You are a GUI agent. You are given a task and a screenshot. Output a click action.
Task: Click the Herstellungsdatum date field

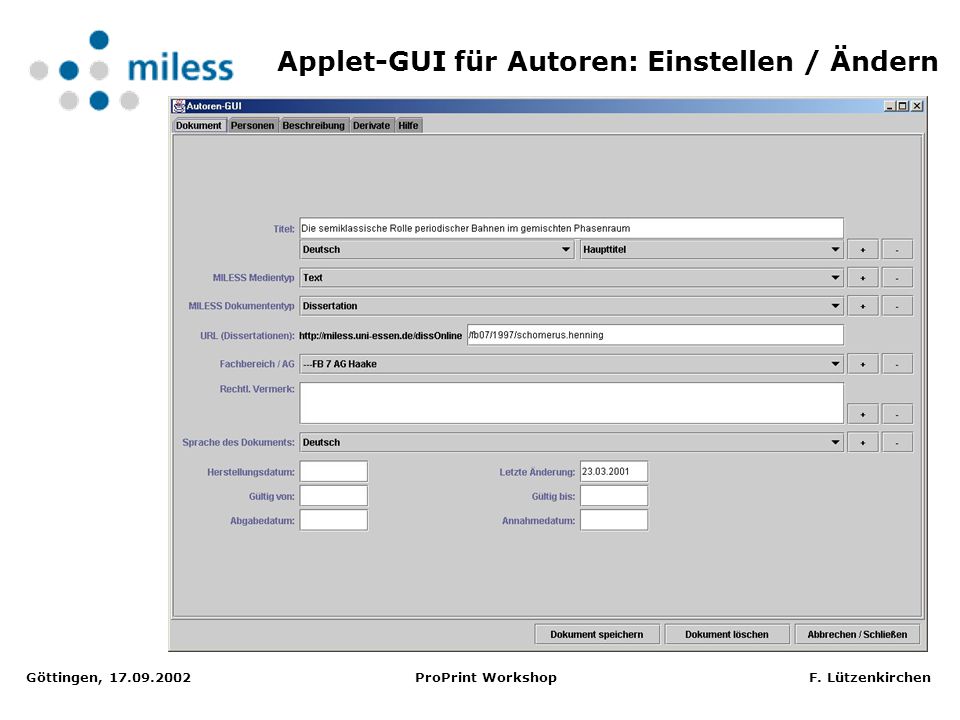point(334,471)
